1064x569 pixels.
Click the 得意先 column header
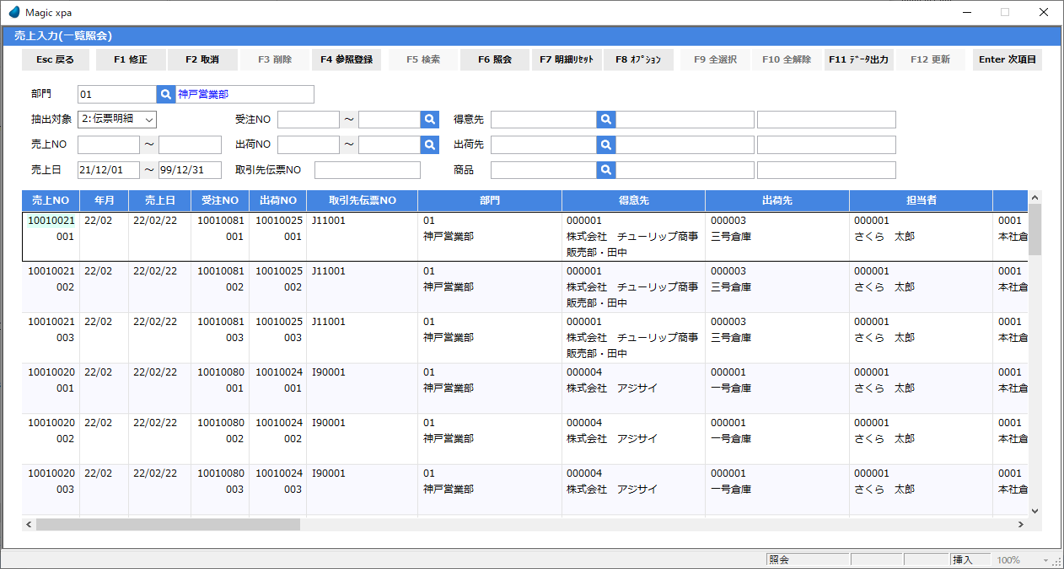pyautogui.click(x=633, y=201)
